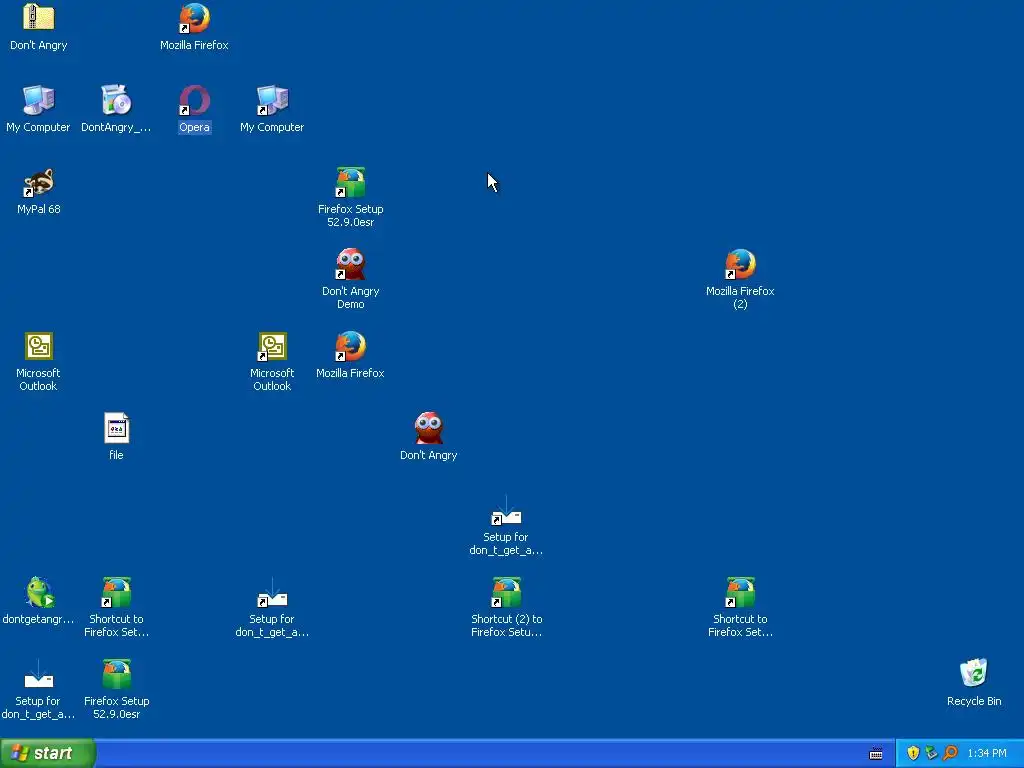The height and width of the screenshot is (768, 1024).
Task: Select Microsoft Outlook shortcut next to Firefox
Action: (272, 346)
